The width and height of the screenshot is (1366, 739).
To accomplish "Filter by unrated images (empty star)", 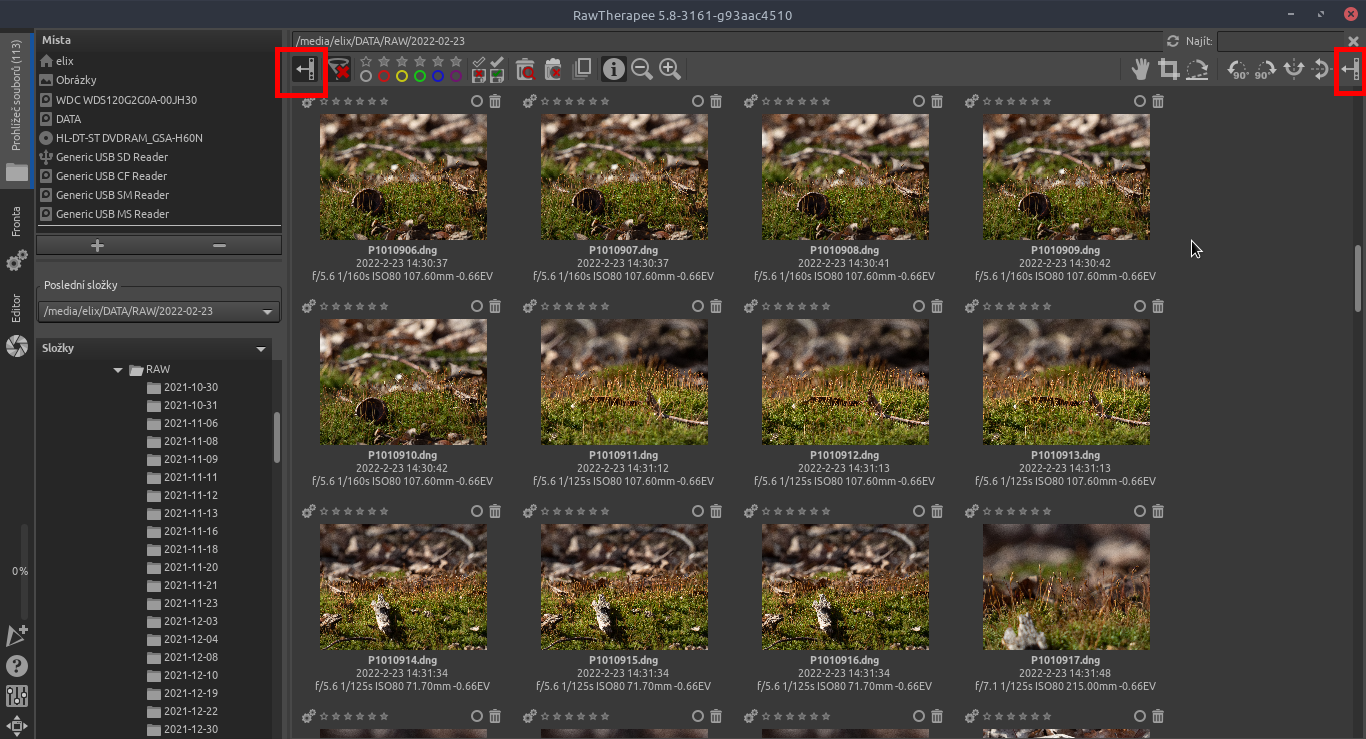I will tap(366, 61).
